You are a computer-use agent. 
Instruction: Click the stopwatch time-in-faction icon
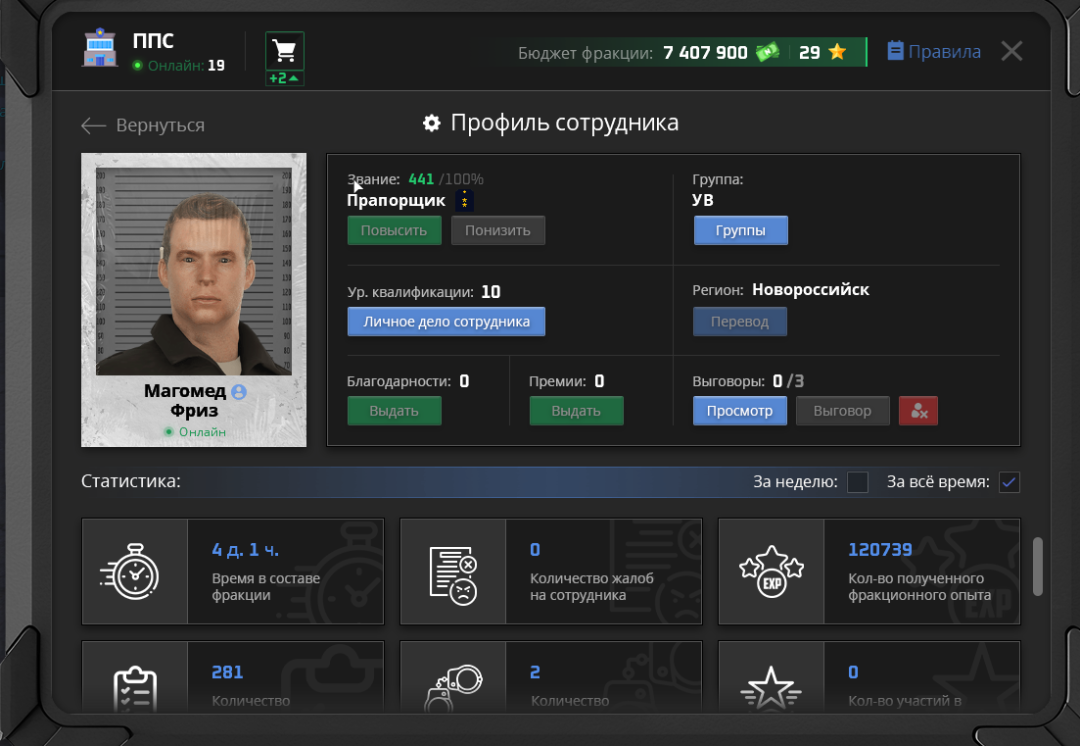(130, 572)
